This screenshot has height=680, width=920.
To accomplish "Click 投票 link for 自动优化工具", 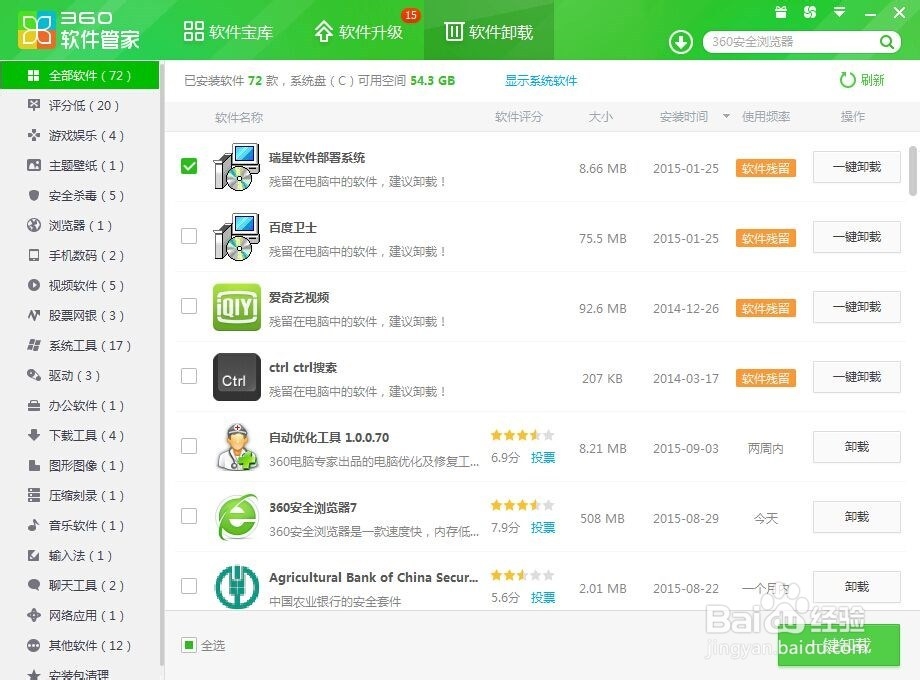I will click(x=543, y=458).
